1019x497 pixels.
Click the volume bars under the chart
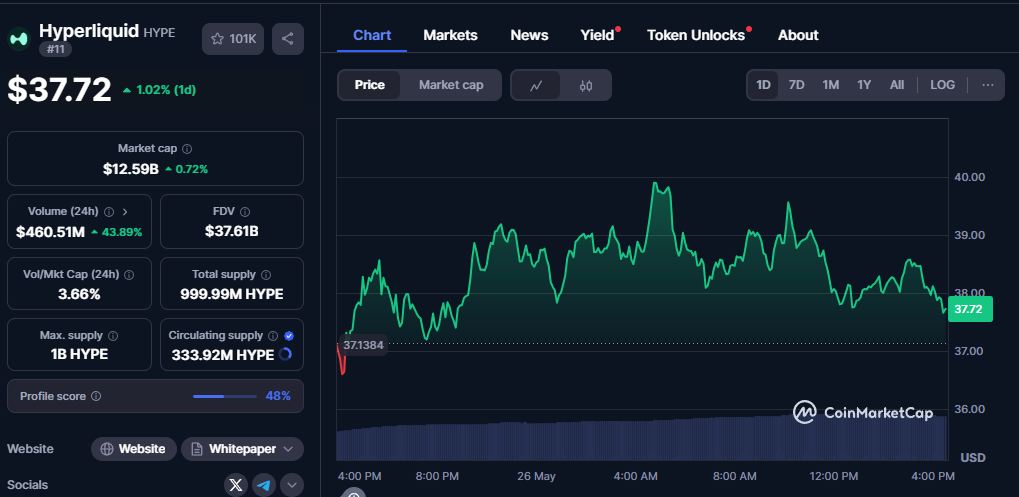point(641,439)
